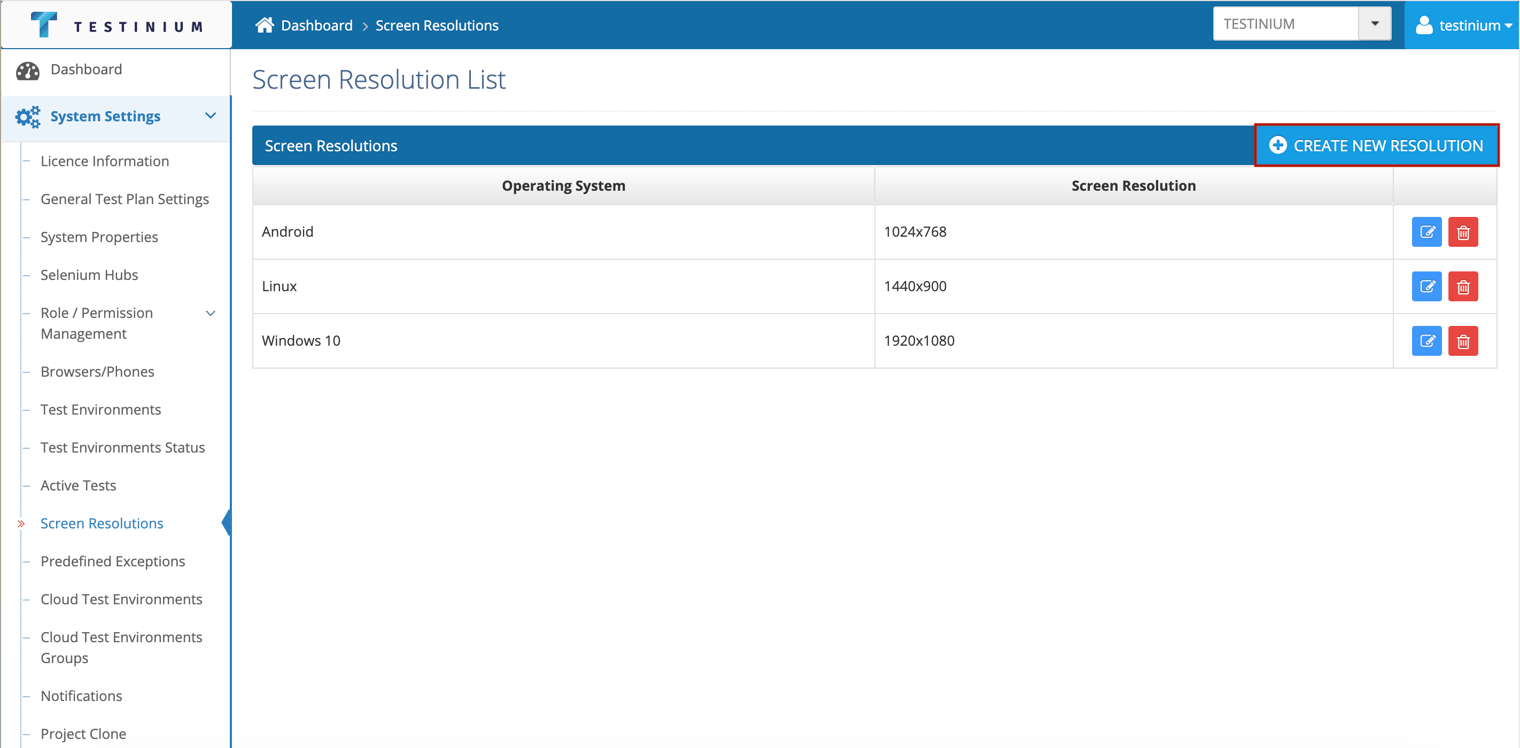The image size is (1520, 748).
Task: Edit the Linux resolution row
Action: [1427, 287]
